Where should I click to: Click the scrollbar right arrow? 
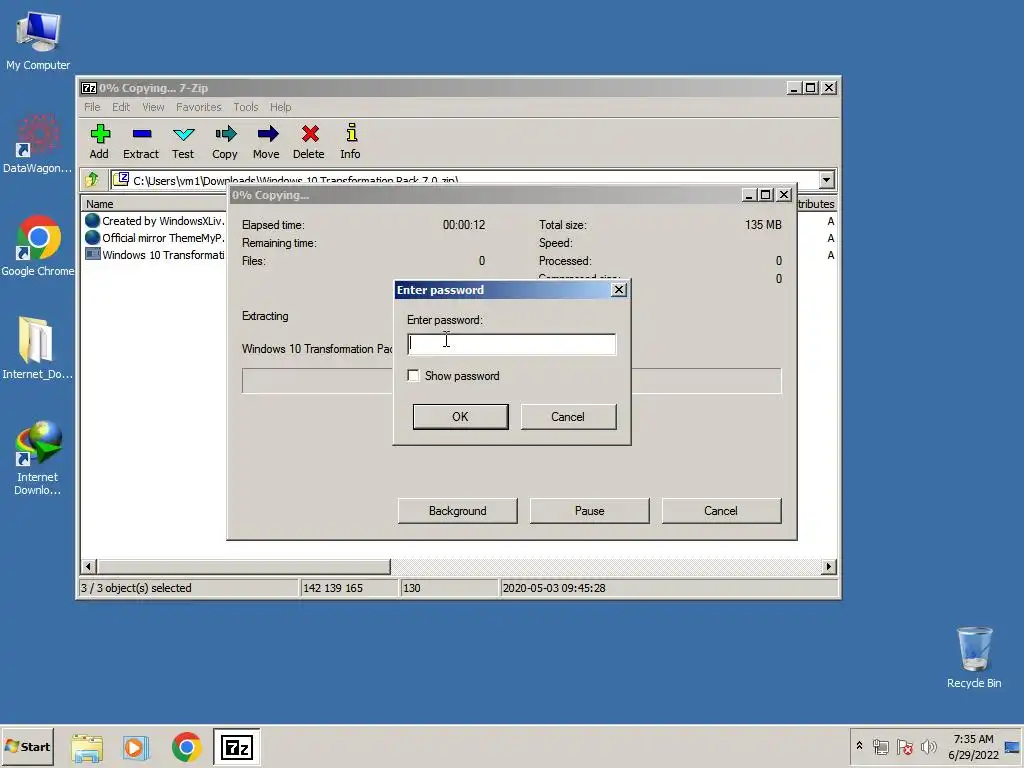click(x=829, y=566)
